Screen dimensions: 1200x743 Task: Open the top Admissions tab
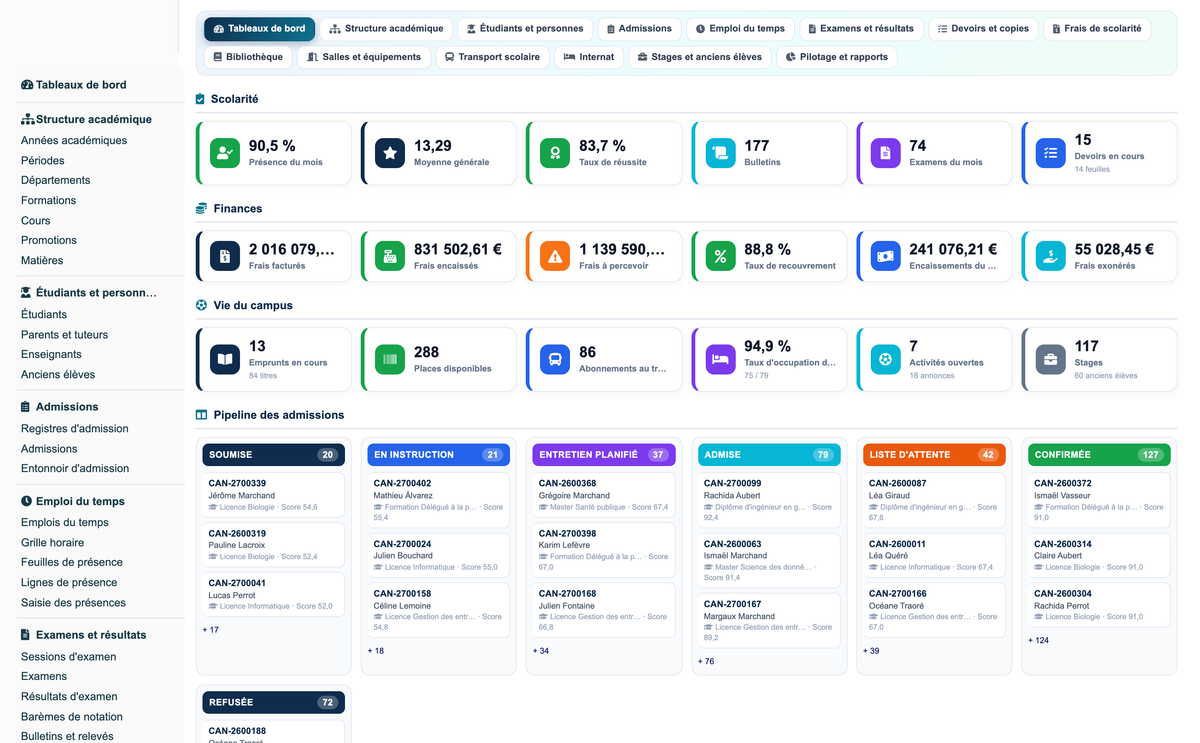640,29
